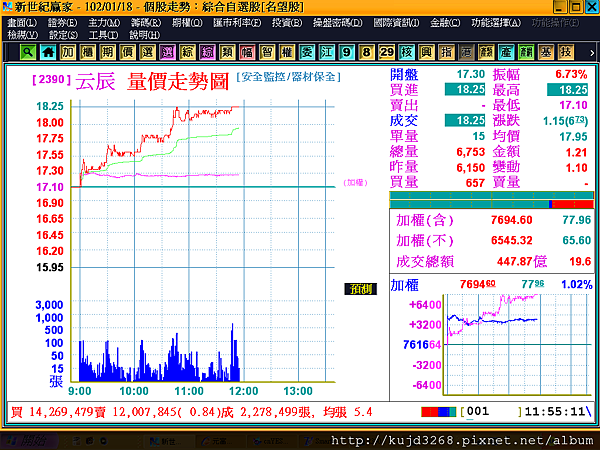Click the 加權(不) index value 6545.32

point(512,240)
